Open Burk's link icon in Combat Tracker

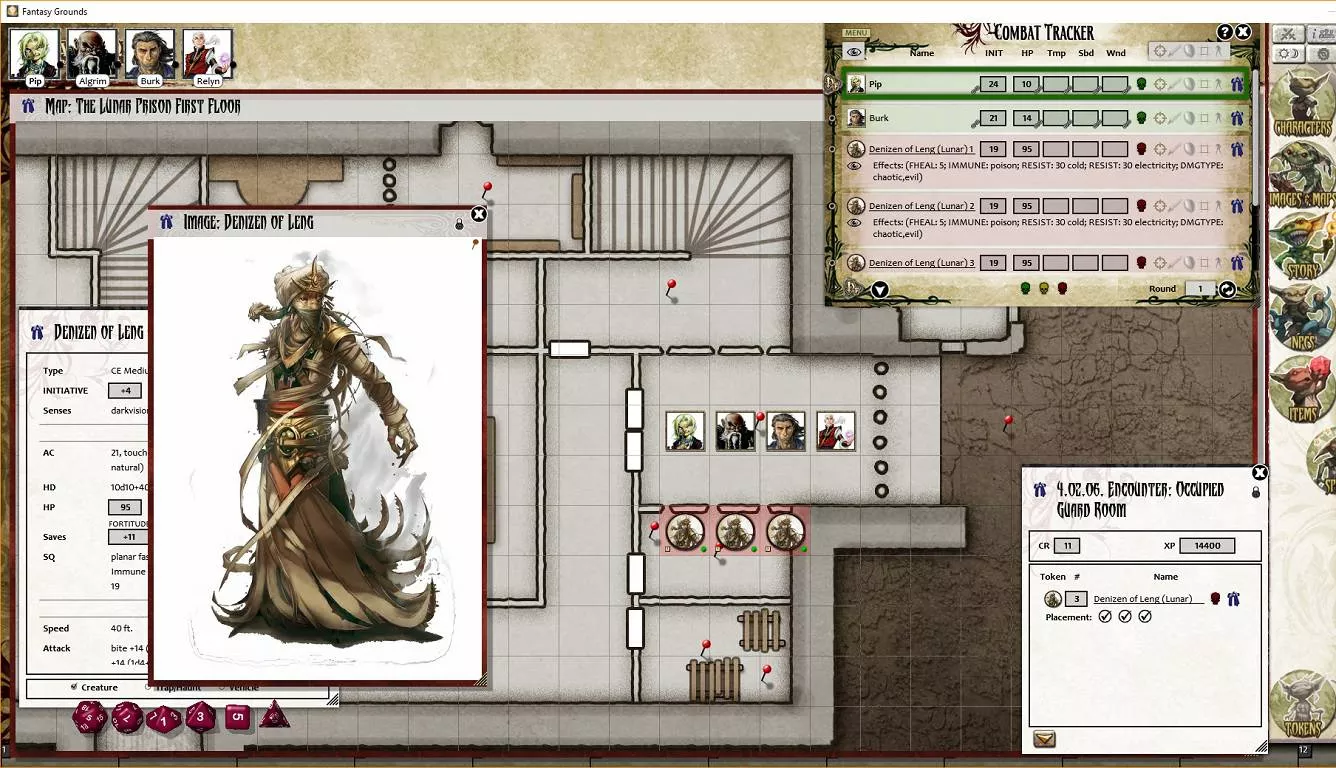pos(1237,118)
